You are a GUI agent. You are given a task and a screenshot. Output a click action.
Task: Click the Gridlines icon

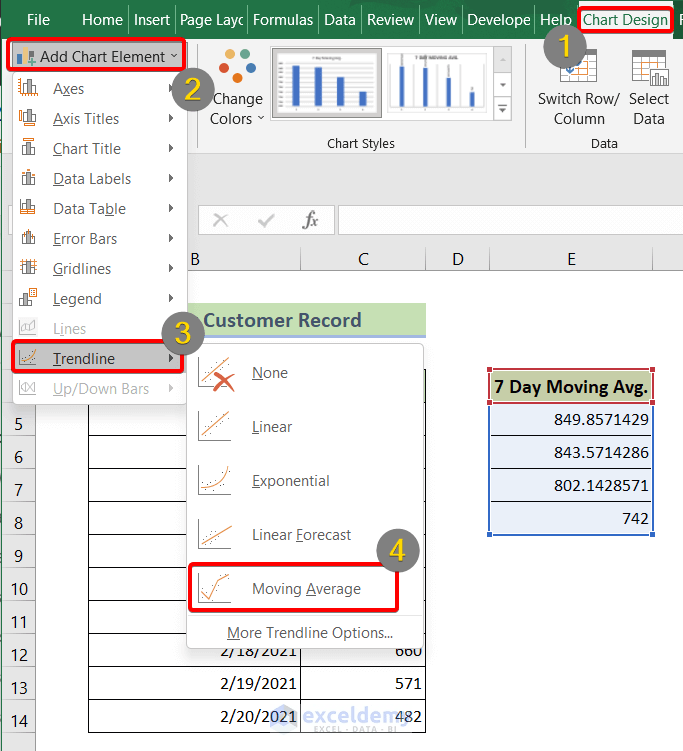point(28,268)
